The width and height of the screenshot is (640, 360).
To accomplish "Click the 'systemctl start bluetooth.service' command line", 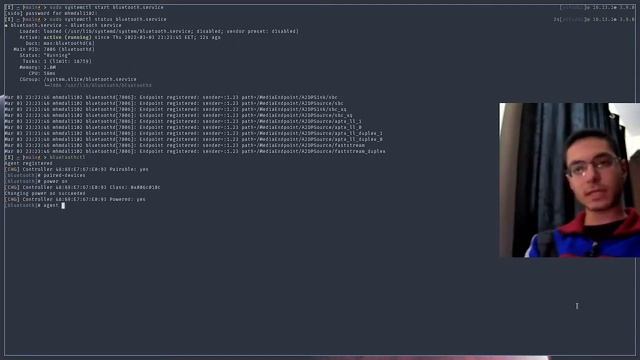I will coord(84,7).
